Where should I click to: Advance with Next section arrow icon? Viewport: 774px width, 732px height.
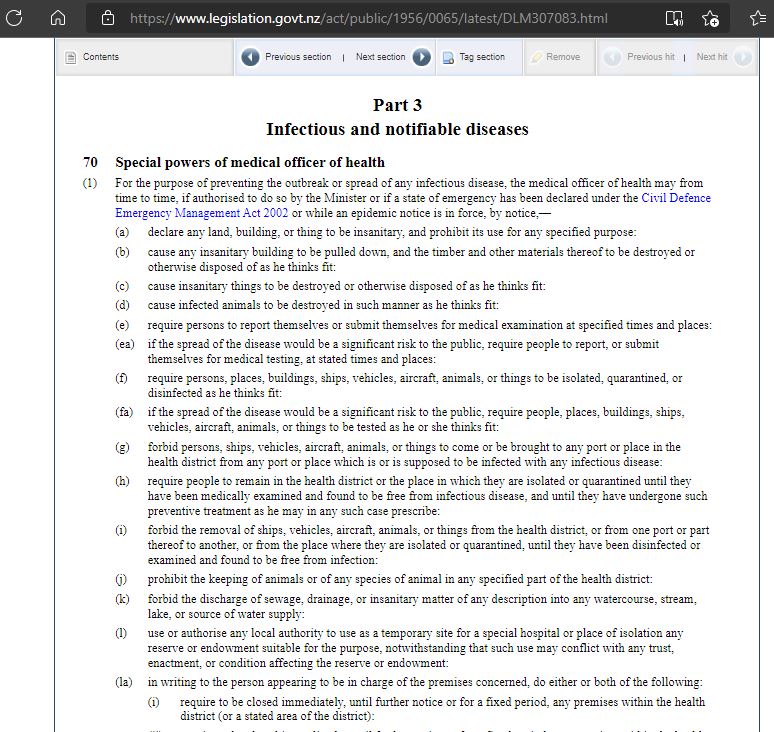click(422, 57)
